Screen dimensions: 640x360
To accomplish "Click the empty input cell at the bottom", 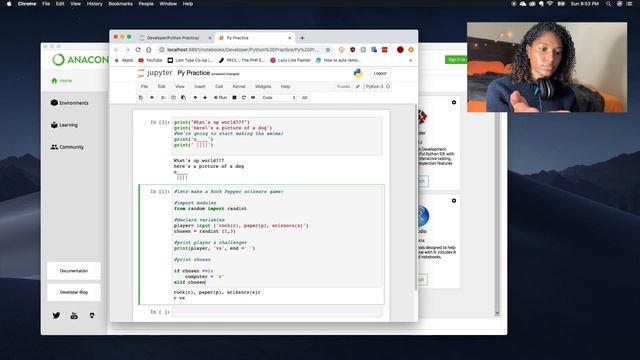I will [x=277, y=312].
